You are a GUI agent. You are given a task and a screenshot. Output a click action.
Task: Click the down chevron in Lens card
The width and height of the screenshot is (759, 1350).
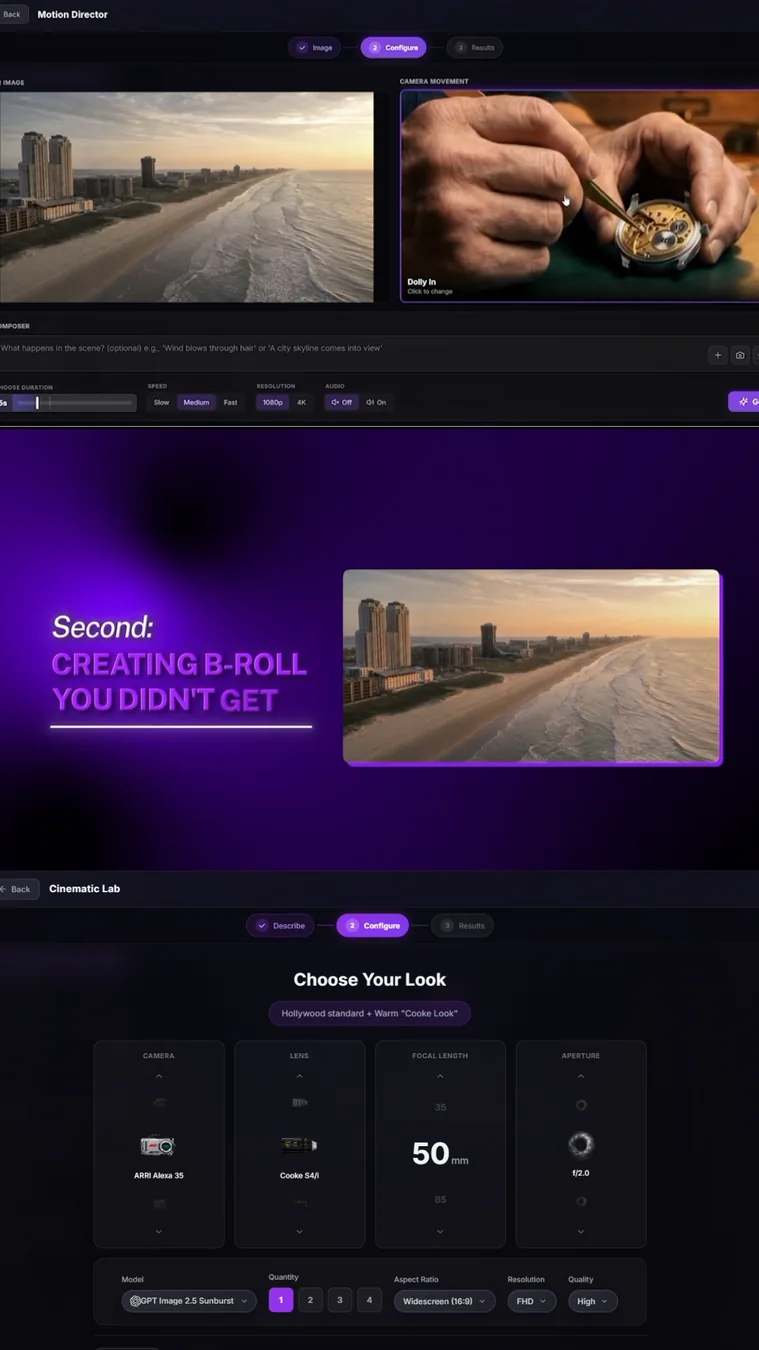tap(299, 1231)
